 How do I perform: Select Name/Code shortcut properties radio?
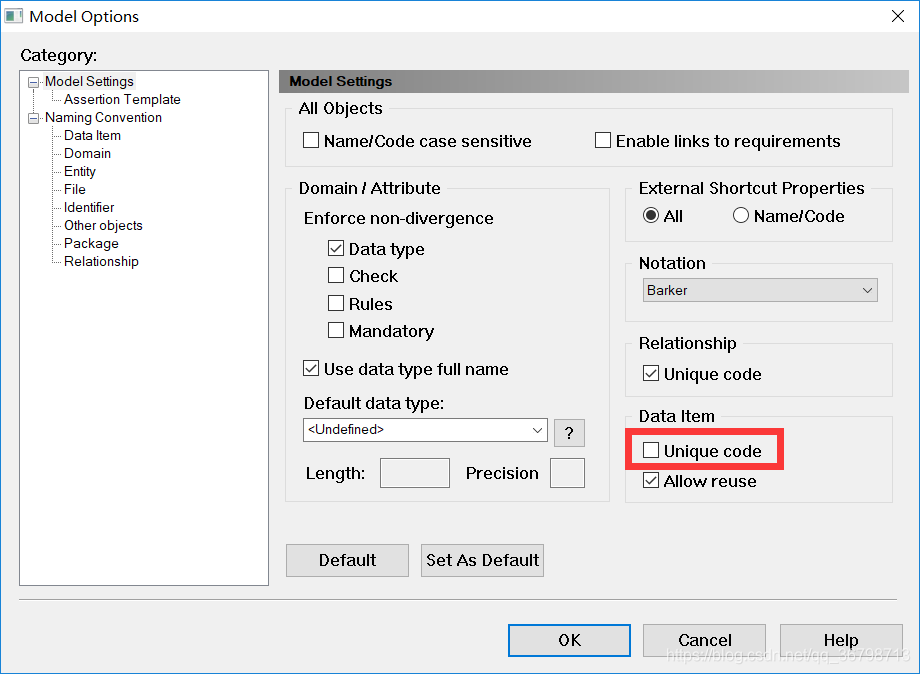coord(740,216)
